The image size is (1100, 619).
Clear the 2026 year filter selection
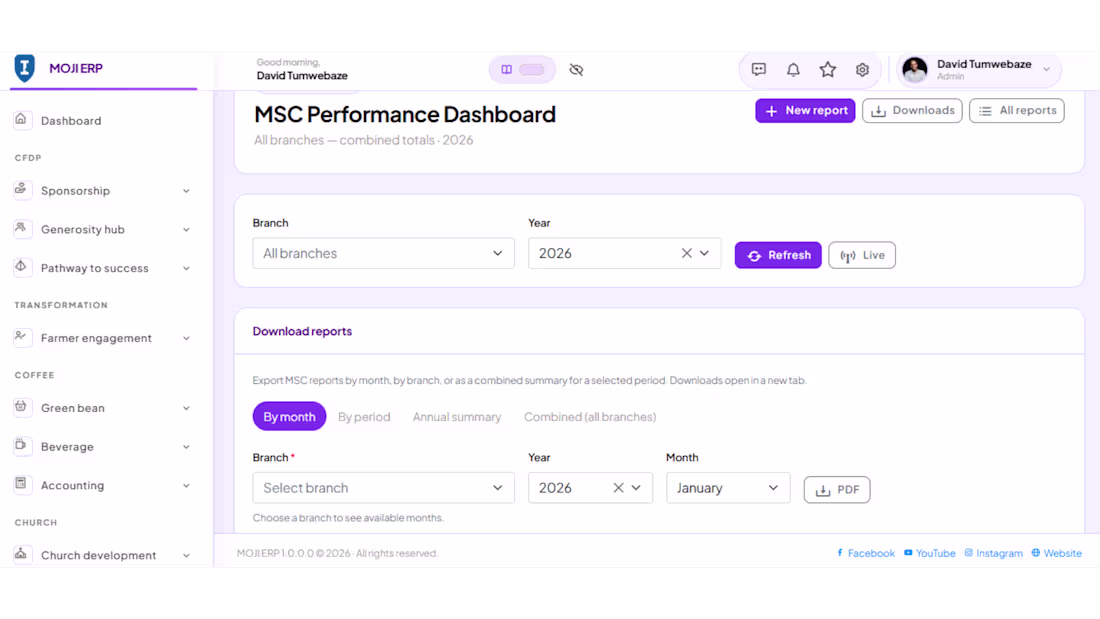pyautogui.click(x=687, y=253)
